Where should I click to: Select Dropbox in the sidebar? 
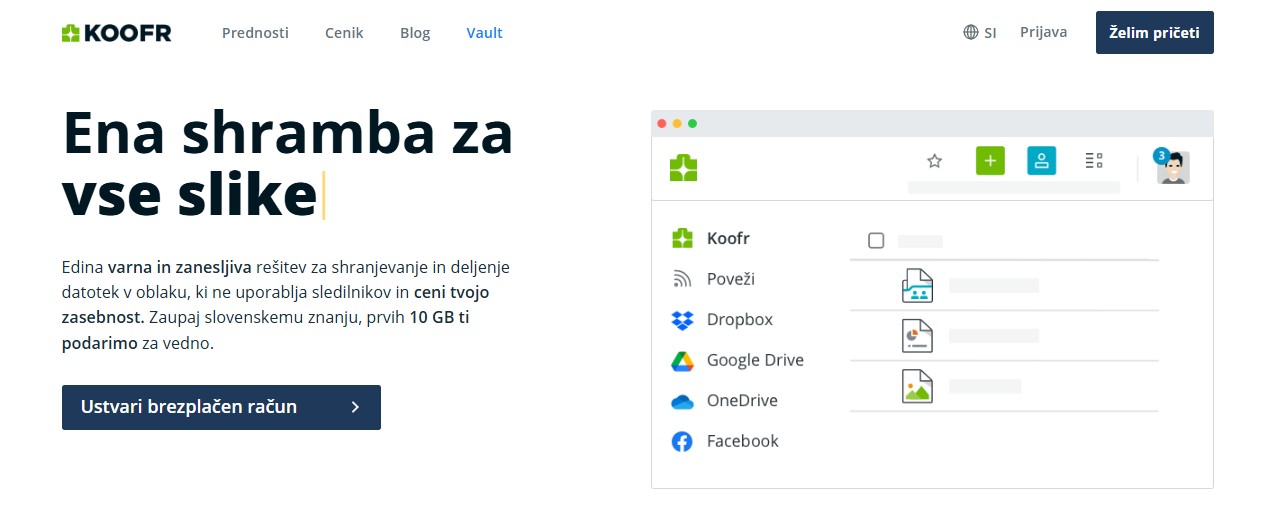(x=722, y=320)
